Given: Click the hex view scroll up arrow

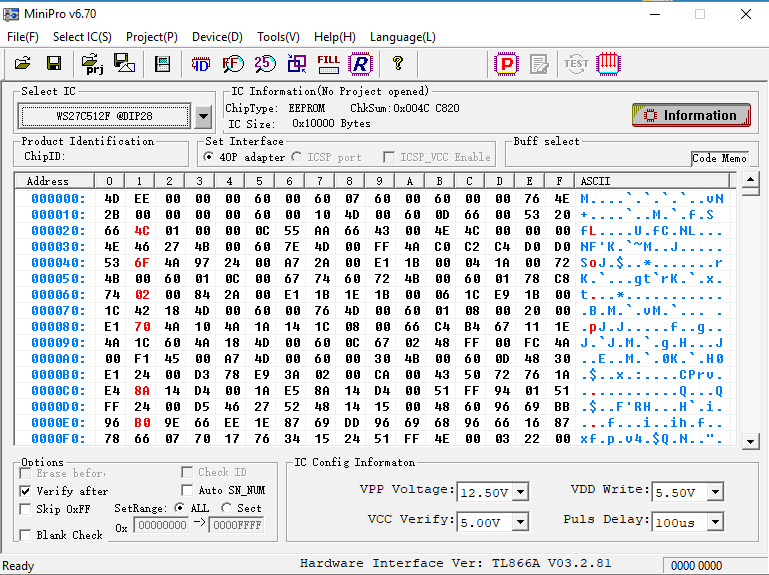Looking at the screenshot, I should 750,180.
